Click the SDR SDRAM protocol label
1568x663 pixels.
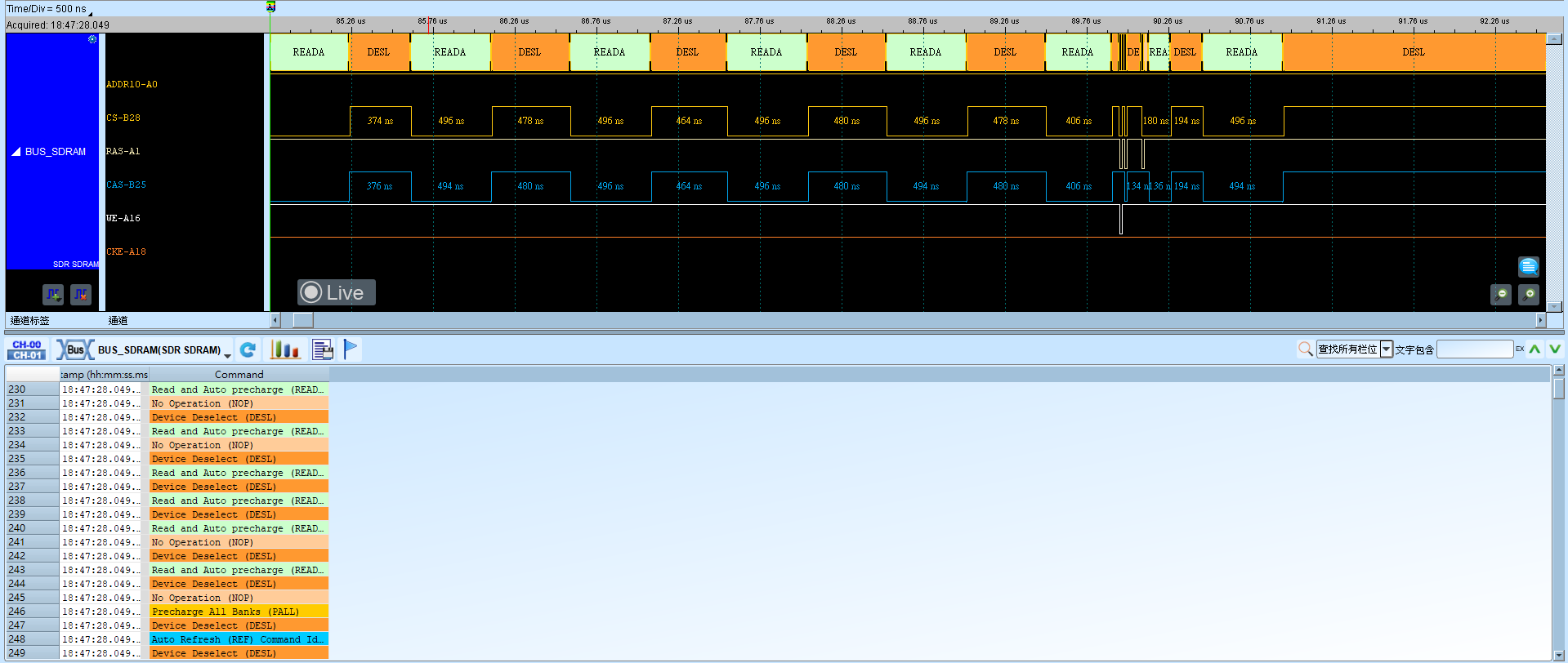tap(76, 265)
